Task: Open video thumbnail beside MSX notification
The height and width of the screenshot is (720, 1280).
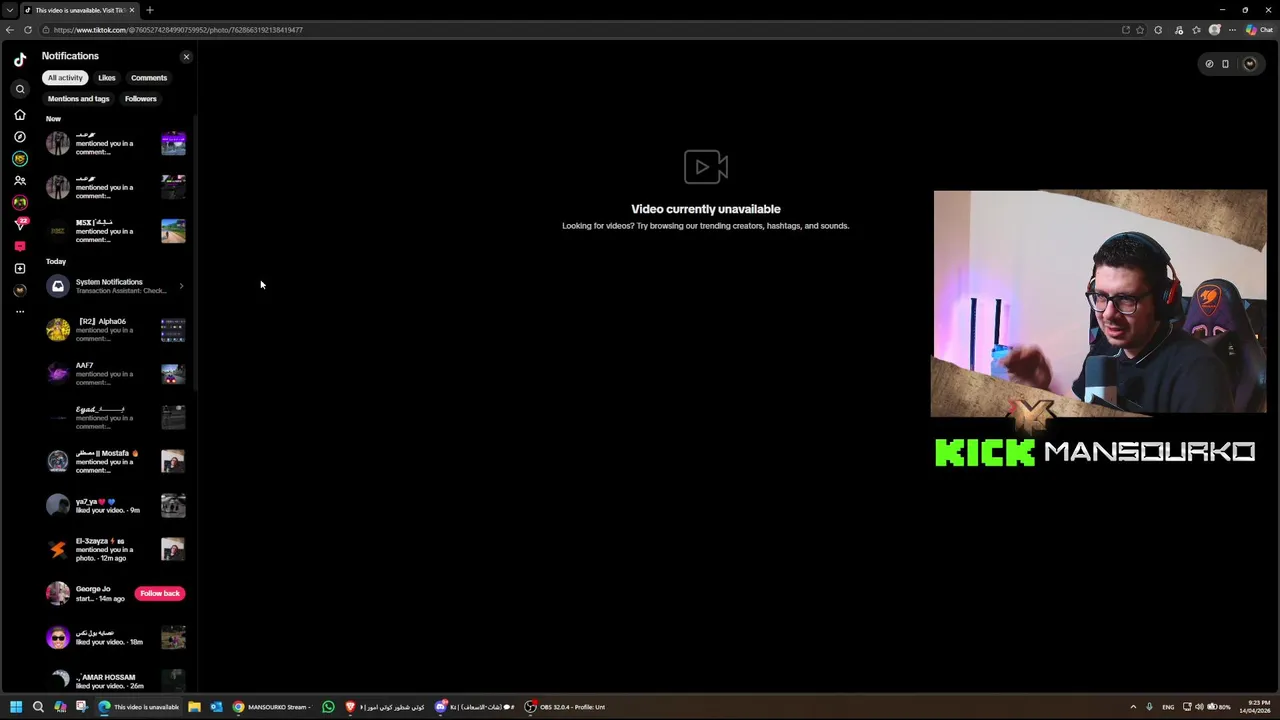Action: pos(173,231)
